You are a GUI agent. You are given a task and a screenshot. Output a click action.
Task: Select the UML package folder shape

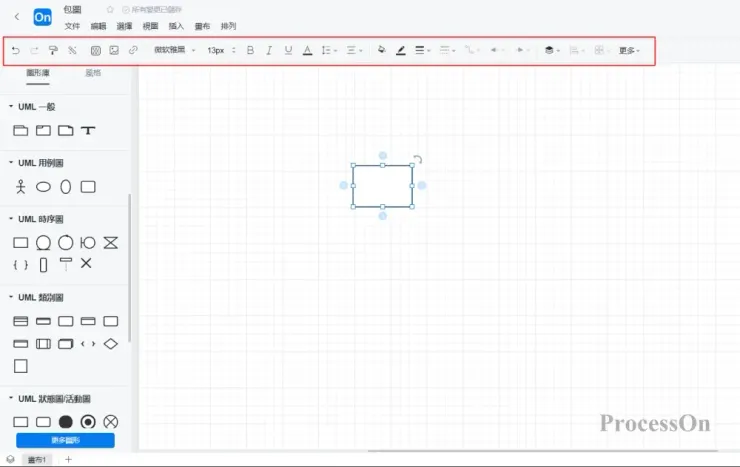[20, 131]
